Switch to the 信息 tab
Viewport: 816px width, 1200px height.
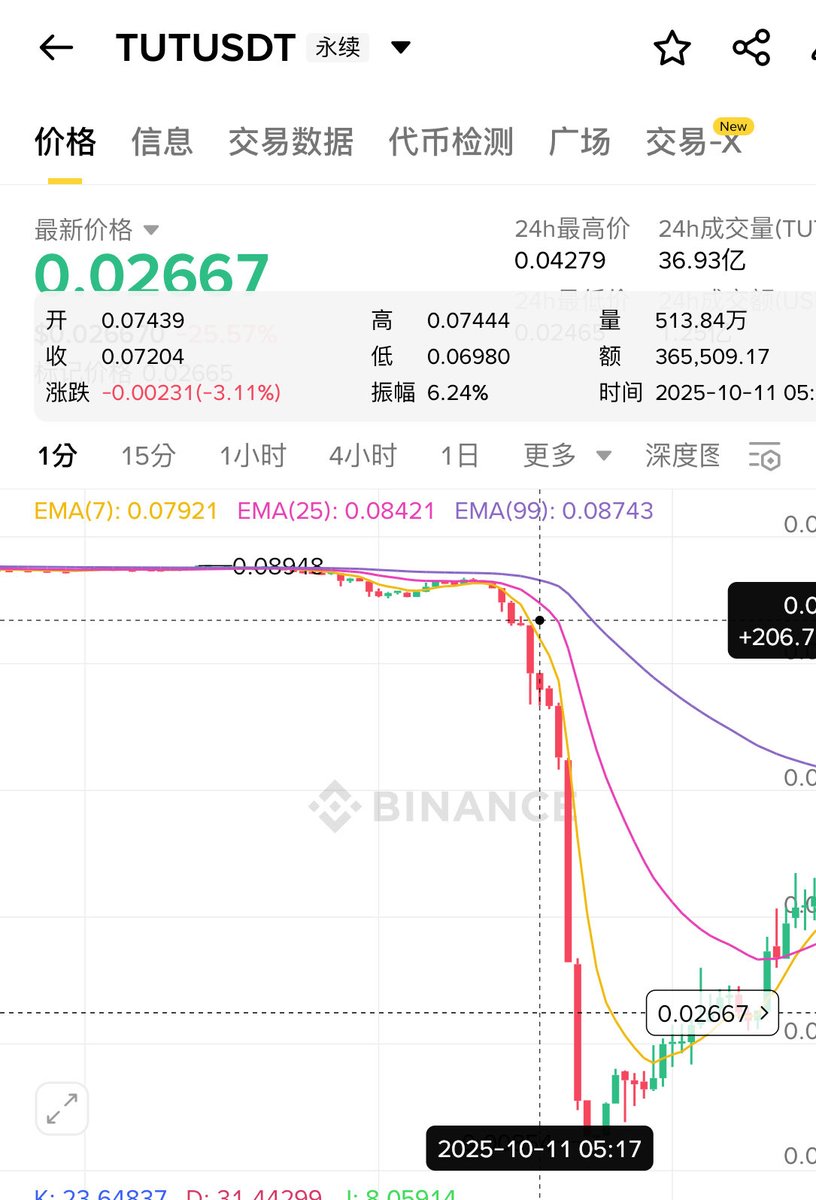coord(161,142)
